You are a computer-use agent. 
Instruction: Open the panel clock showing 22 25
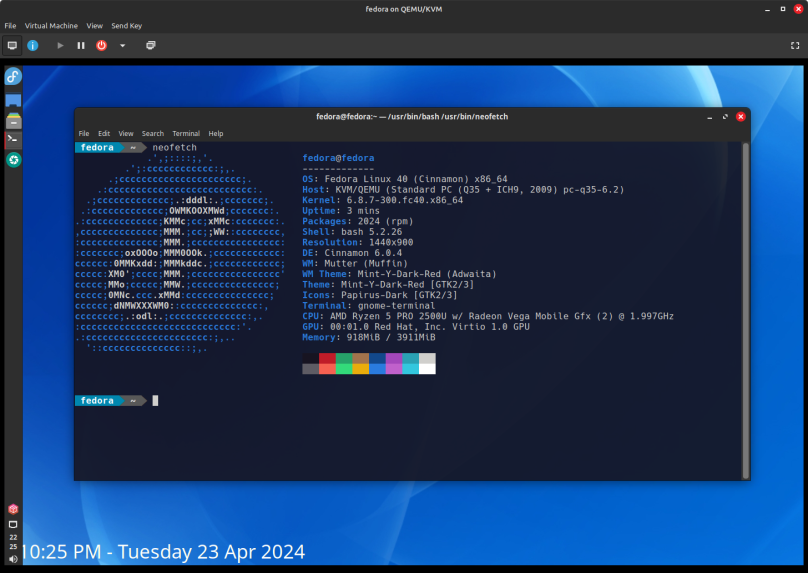[13, 542]
